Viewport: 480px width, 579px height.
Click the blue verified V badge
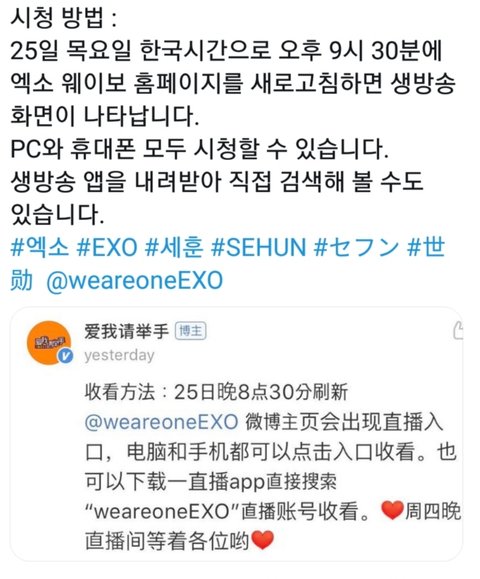(66, 356)
